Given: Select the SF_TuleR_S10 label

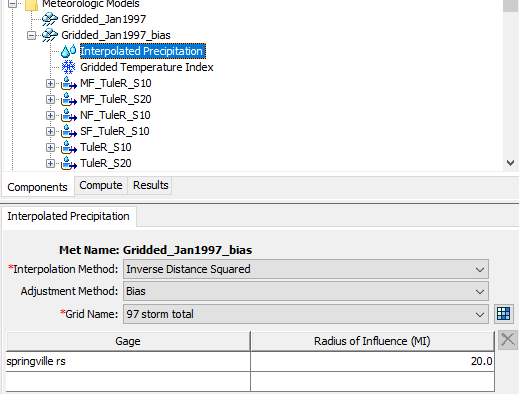Looking at the screenshot, I should pos(115,131).
